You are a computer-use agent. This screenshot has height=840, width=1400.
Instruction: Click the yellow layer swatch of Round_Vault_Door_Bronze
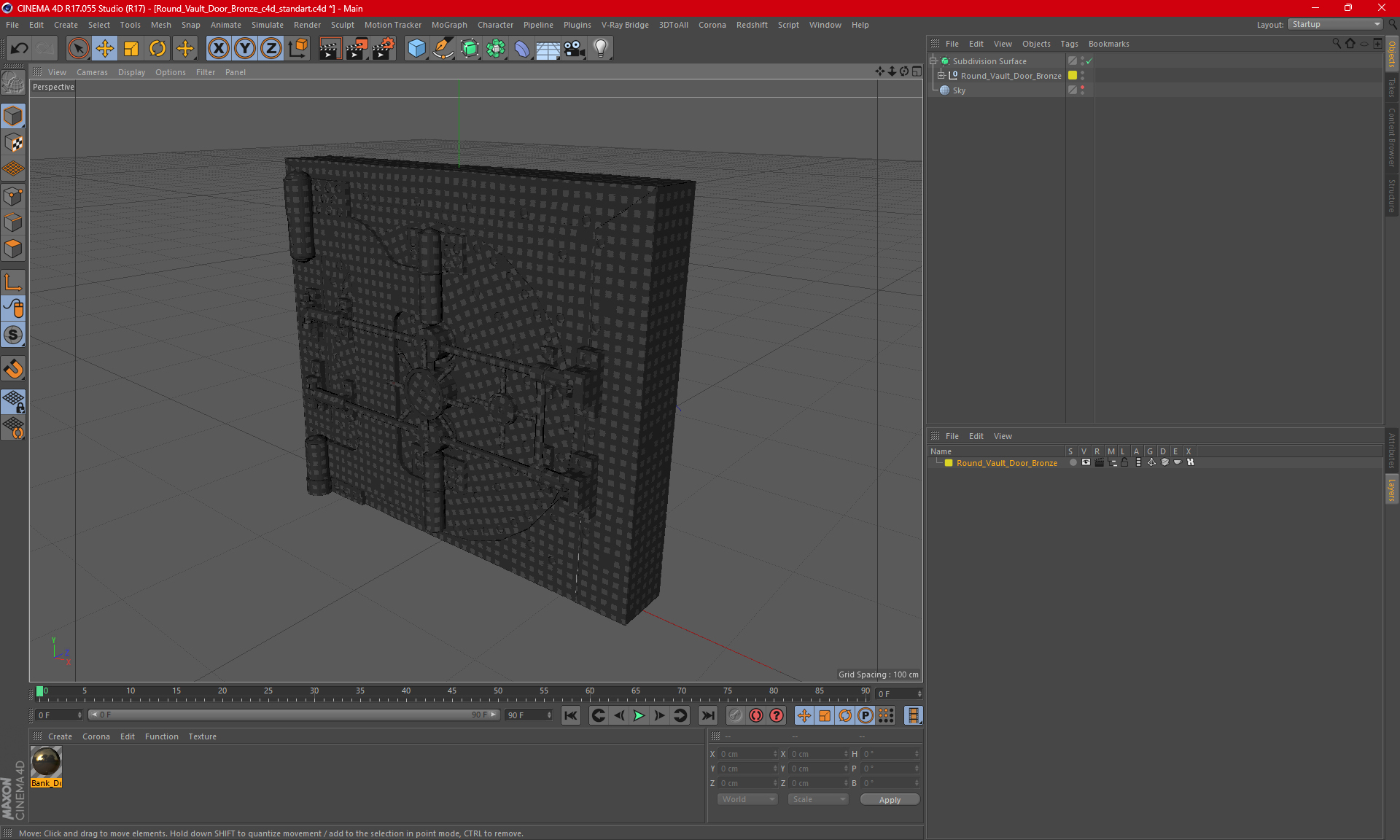pyautogui.click(x=1073, y=75)
